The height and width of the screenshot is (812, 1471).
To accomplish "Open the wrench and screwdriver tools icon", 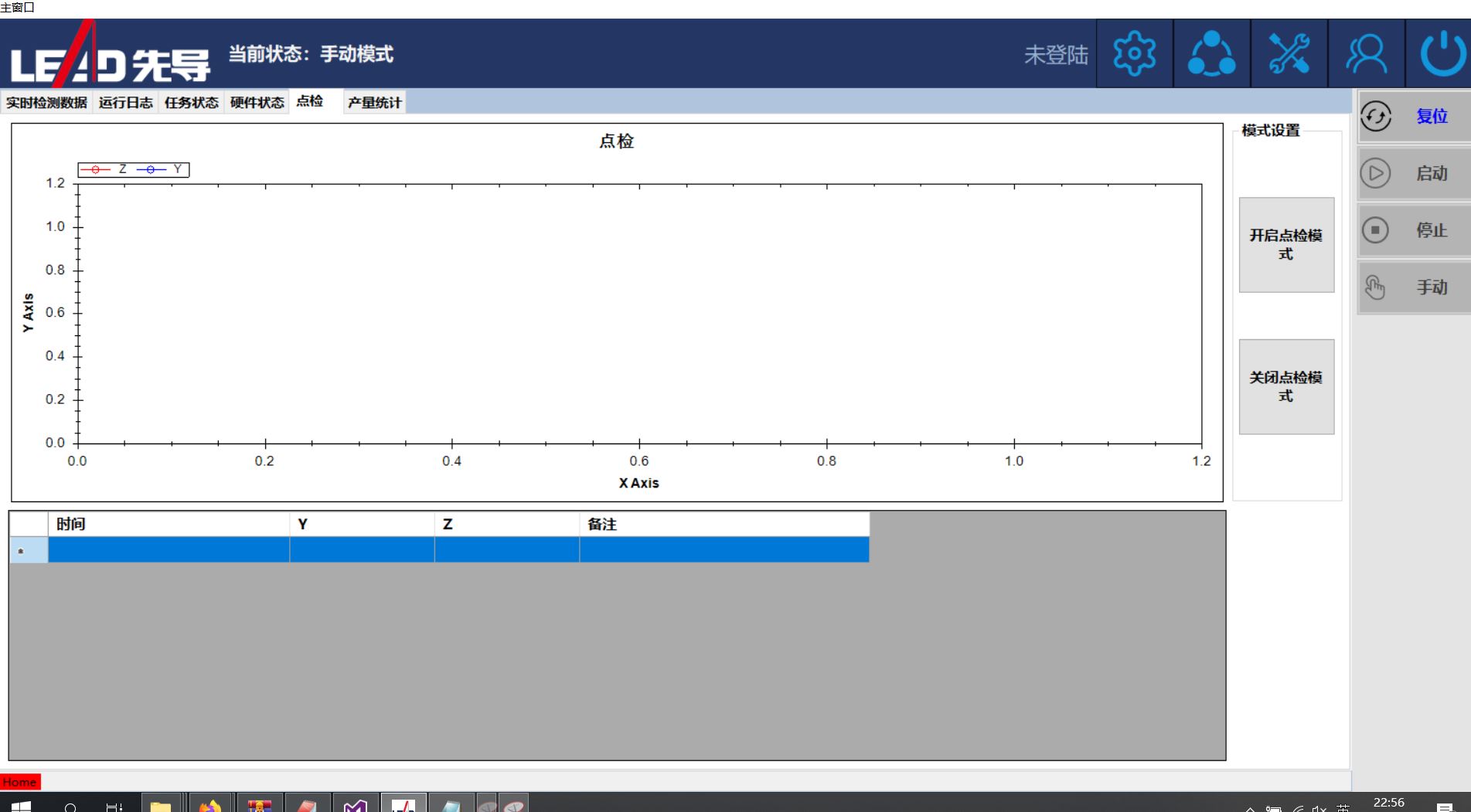I will point(1289,54).
